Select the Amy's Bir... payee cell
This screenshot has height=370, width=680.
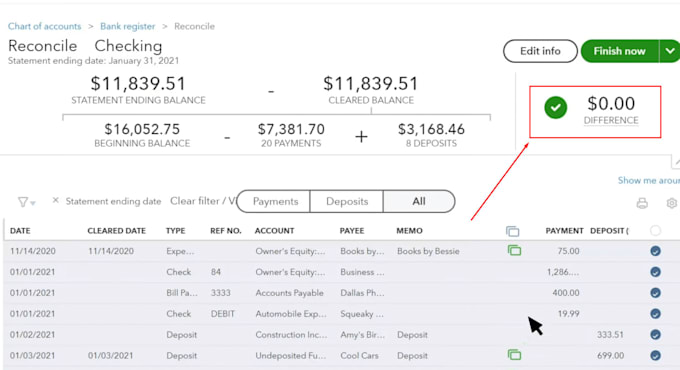click(363, 334)
